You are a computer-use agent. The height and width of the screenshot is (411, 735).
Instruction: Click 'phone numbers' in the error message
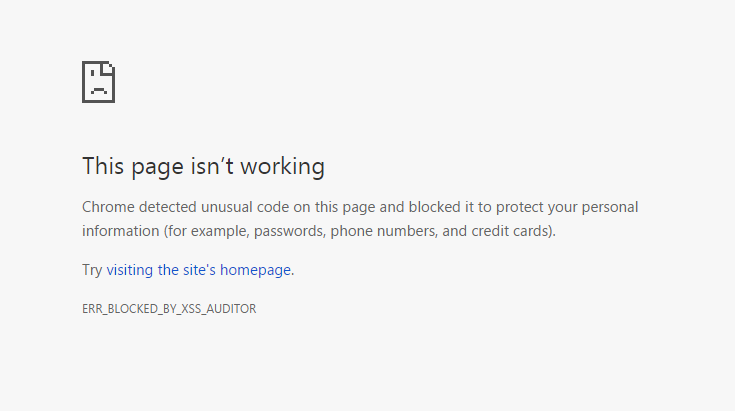pos(379,231)
